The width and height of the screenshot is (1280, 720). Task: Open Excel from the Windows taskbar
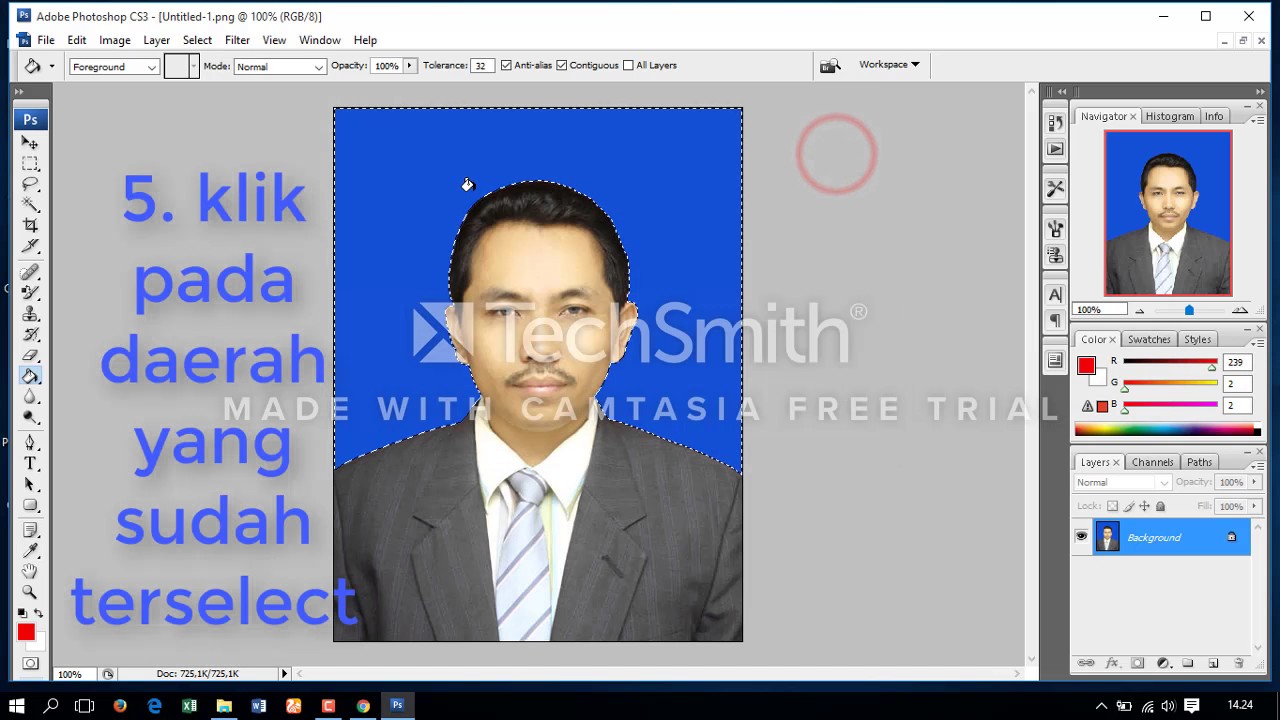pyautogui.click(x=189, y=705)
